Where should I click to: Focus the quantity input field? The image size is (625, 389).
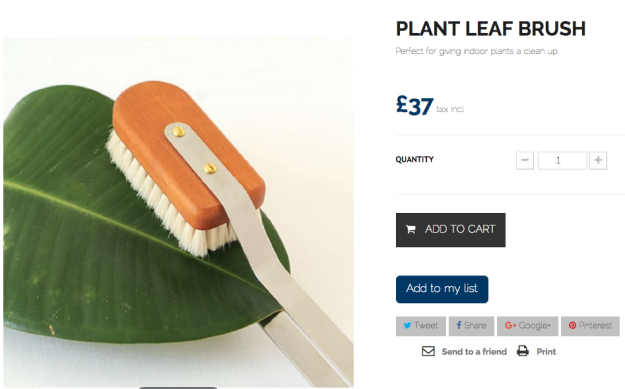pyautogui.click(x=562, y=160)
